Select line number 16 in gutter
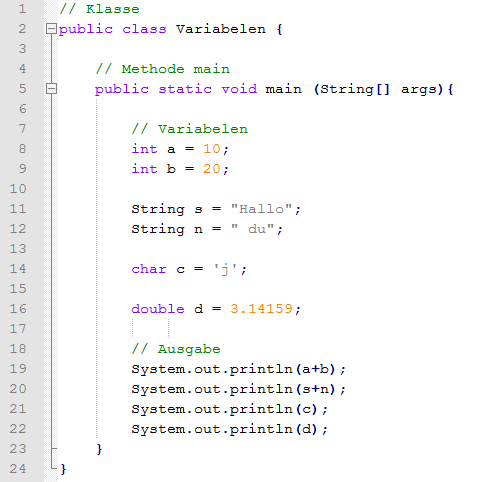This screenshot has width=486, height=482. [18, 309]
